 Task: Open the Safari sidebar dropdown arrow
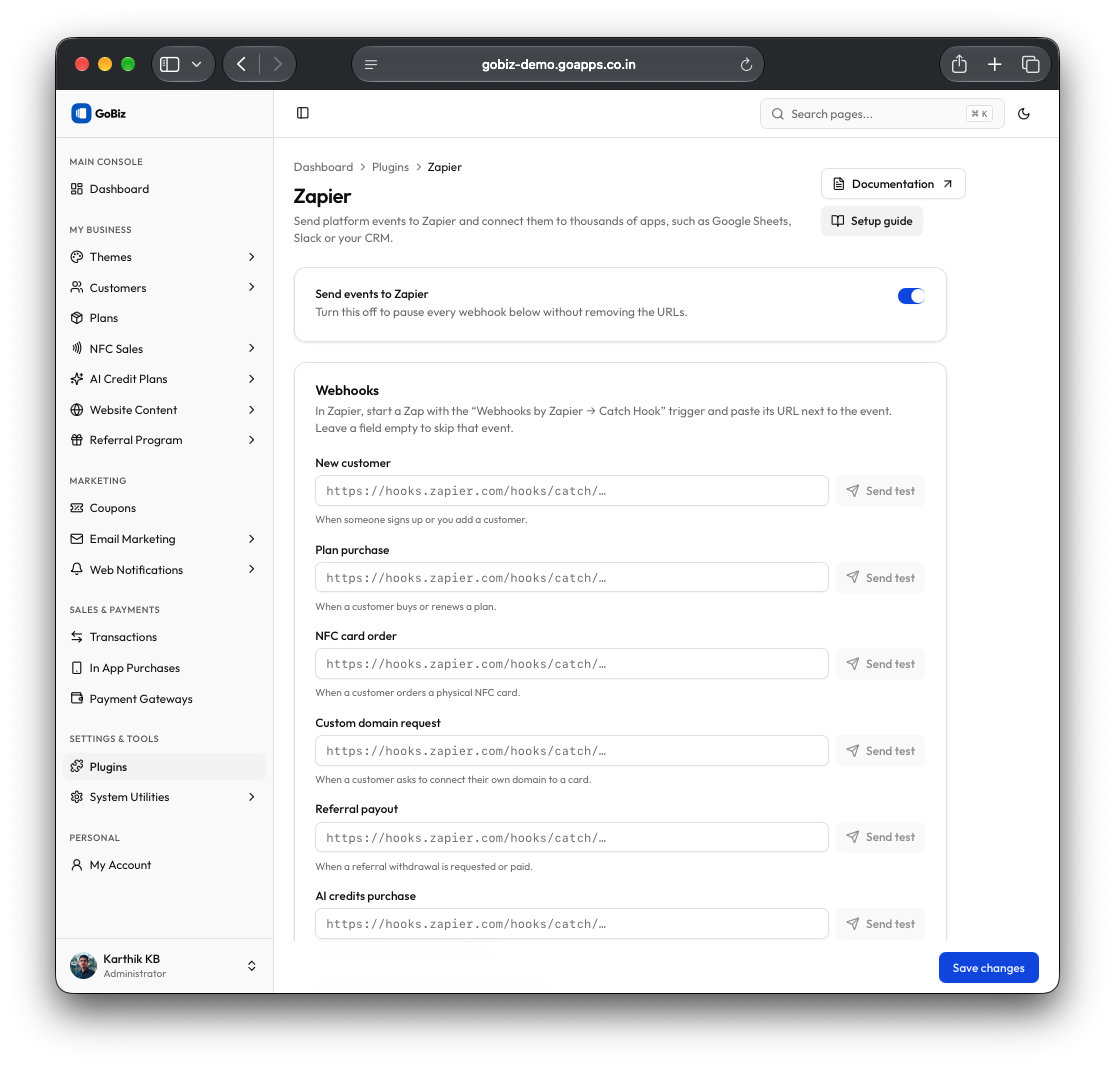point(197,65)
